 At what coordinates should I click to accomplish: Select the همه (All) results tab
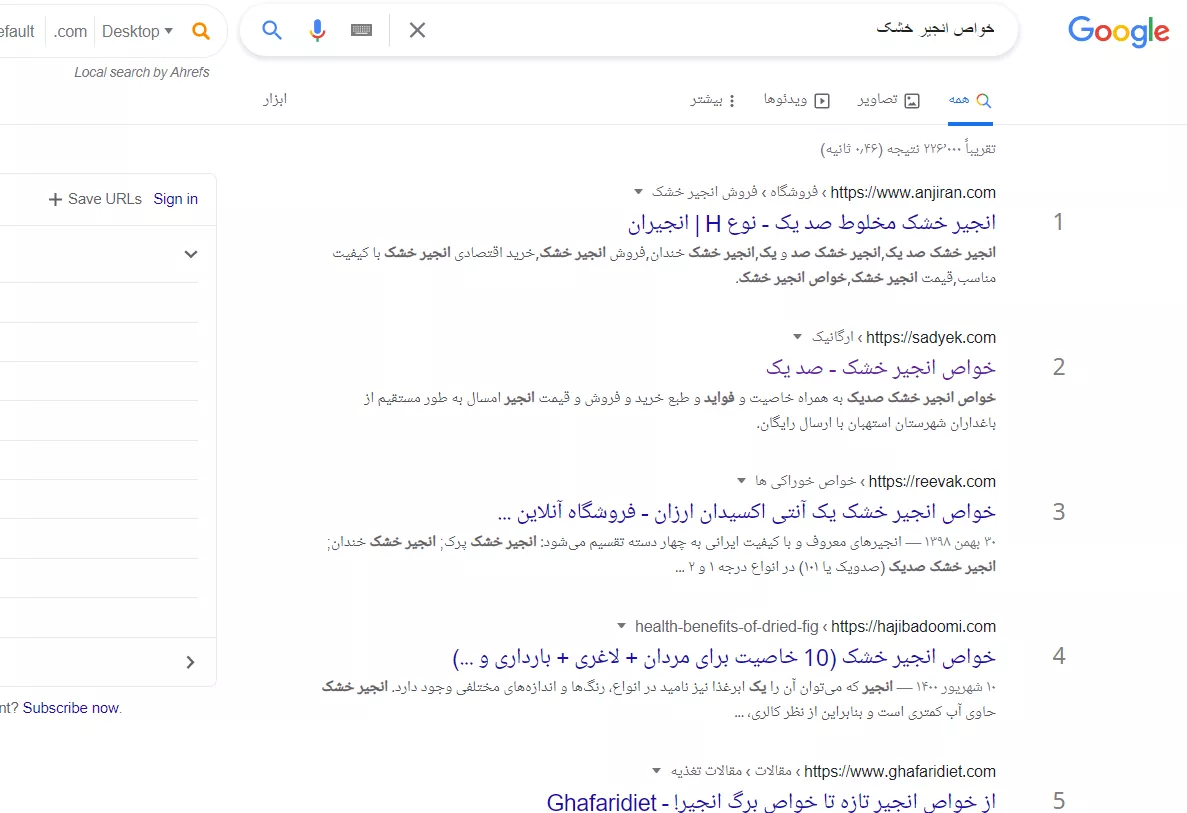(x=970, y=100)
